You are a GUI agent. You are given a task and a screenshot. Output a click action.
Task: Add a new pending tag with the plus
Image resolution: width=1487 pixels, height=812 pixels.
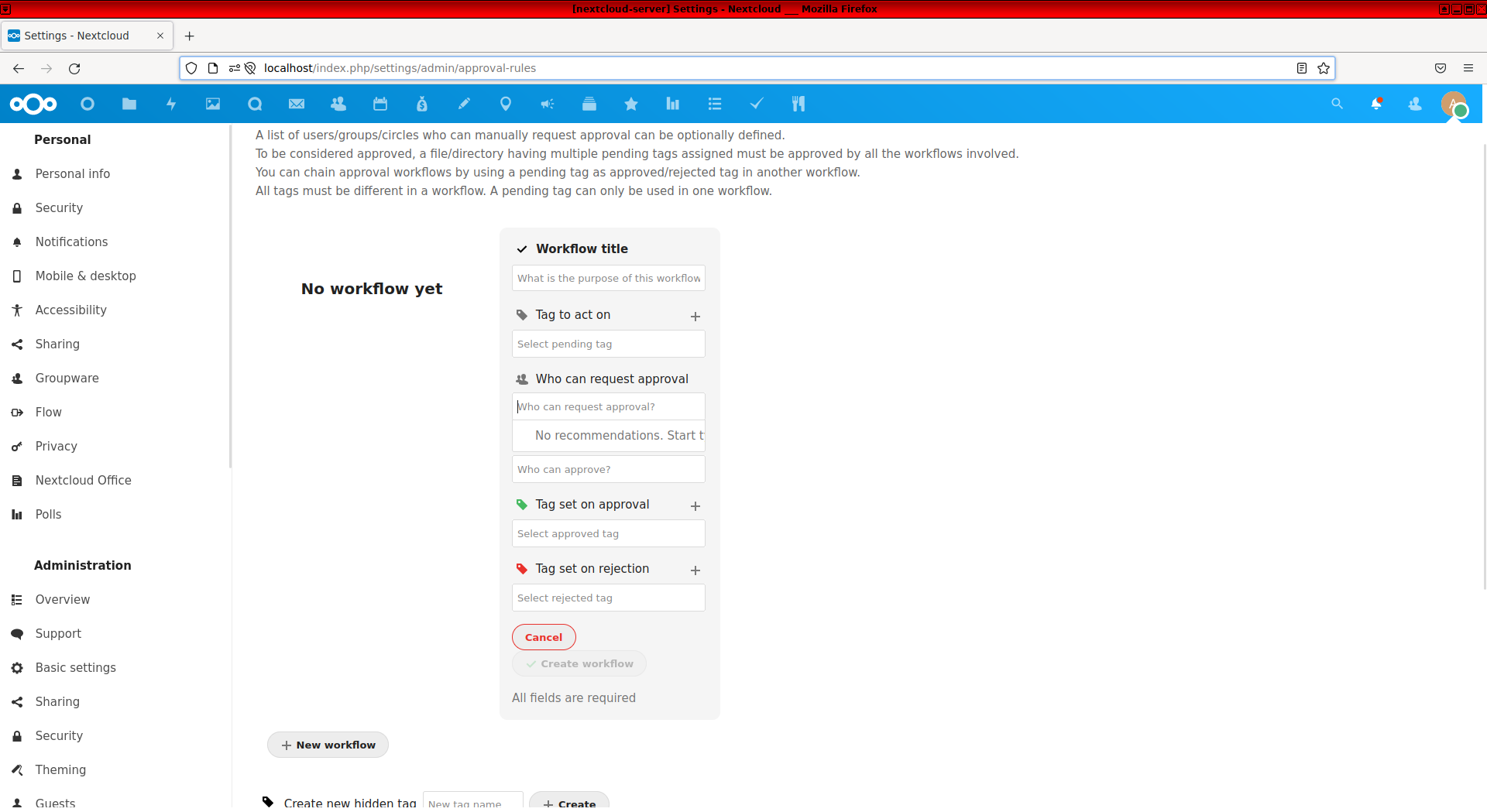click(x=695, y=317)
